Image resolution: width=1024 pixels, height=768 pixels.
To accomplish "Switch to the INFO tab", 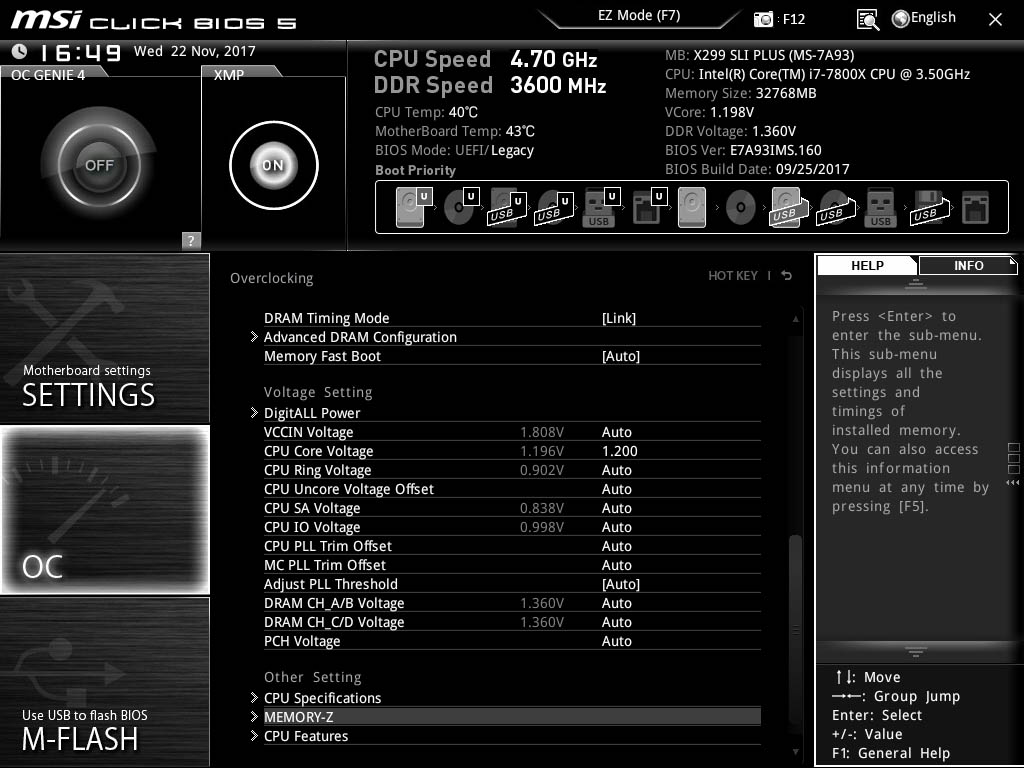I will (x=968, y=266).
